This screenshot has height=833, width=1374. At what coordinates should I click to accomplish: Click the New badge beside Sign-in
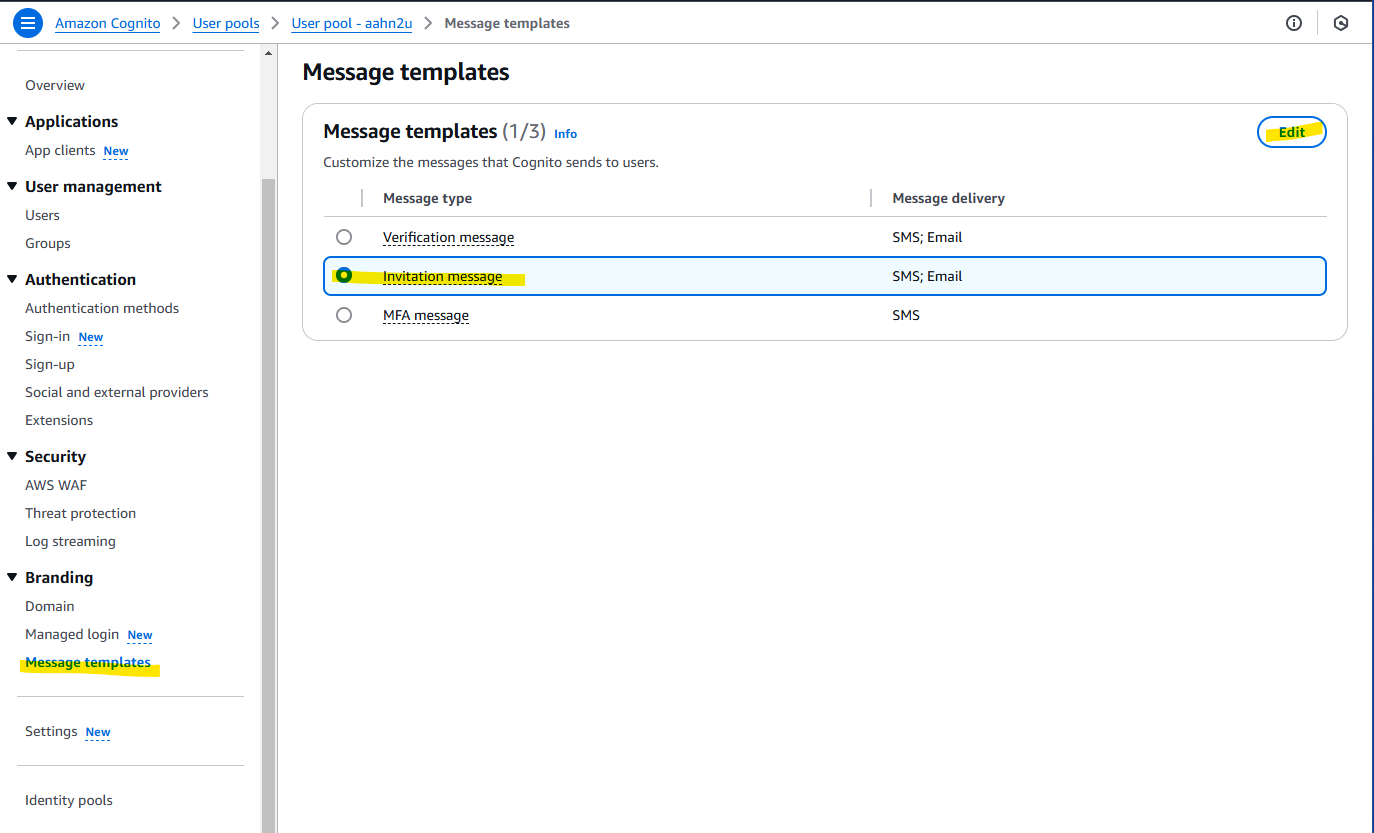(x=91, y=338)
